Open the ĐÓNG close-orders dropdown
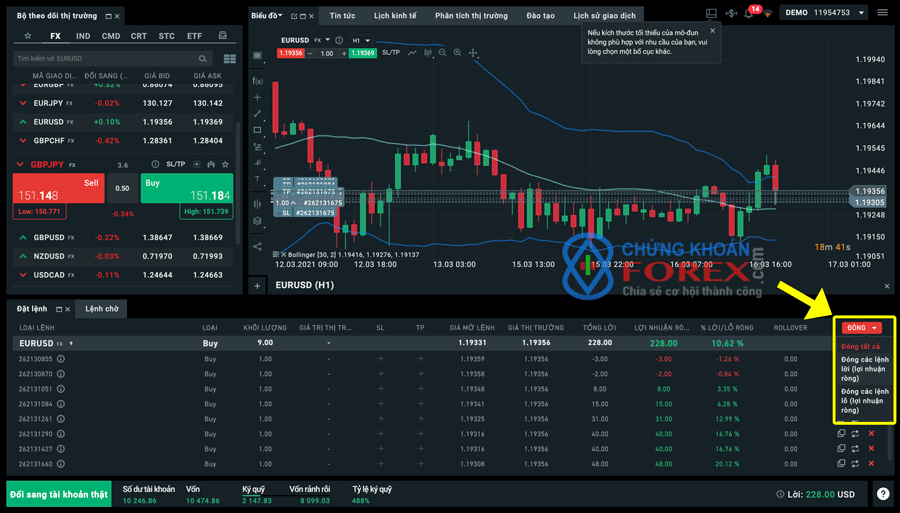 (x=861, y=328)
